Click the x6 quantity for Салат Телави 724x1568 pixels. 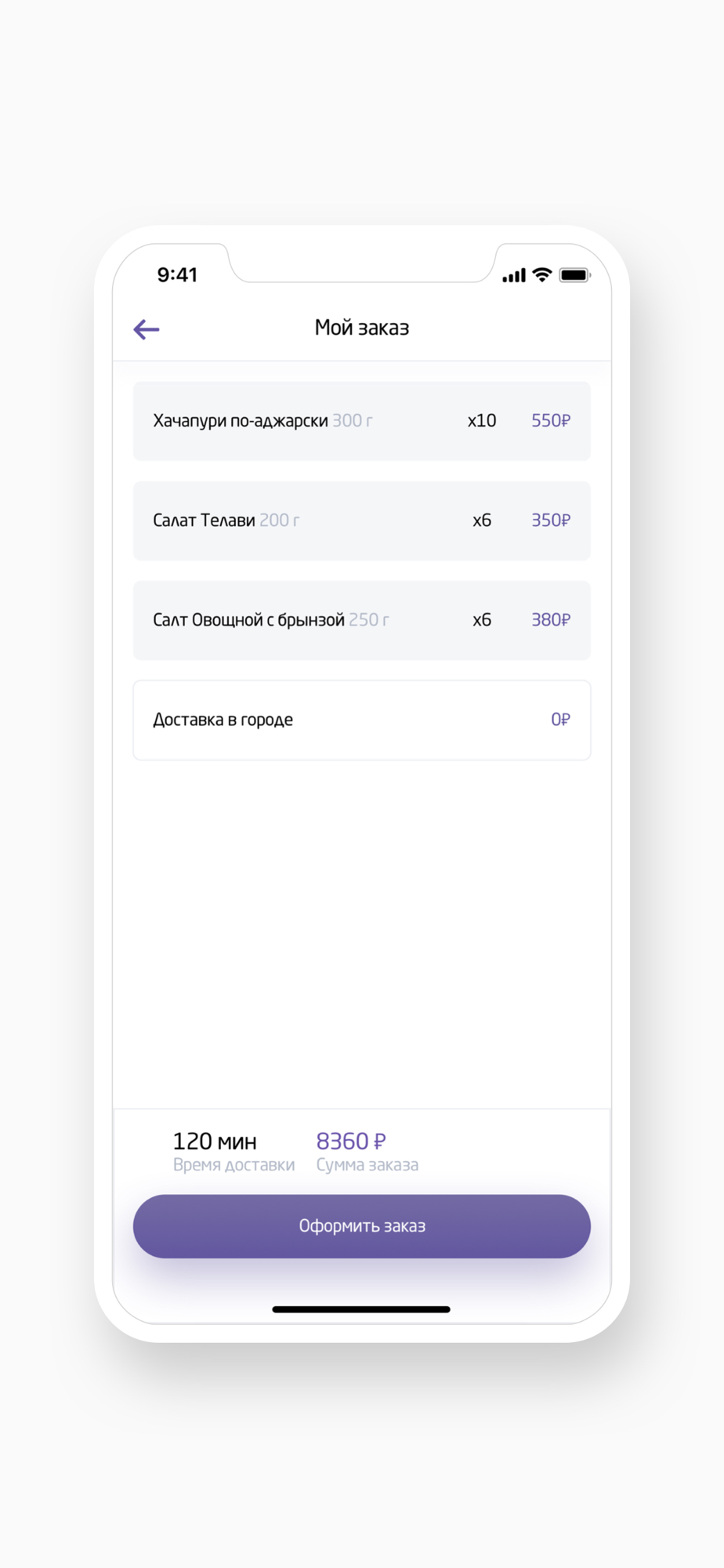(481, 521)
